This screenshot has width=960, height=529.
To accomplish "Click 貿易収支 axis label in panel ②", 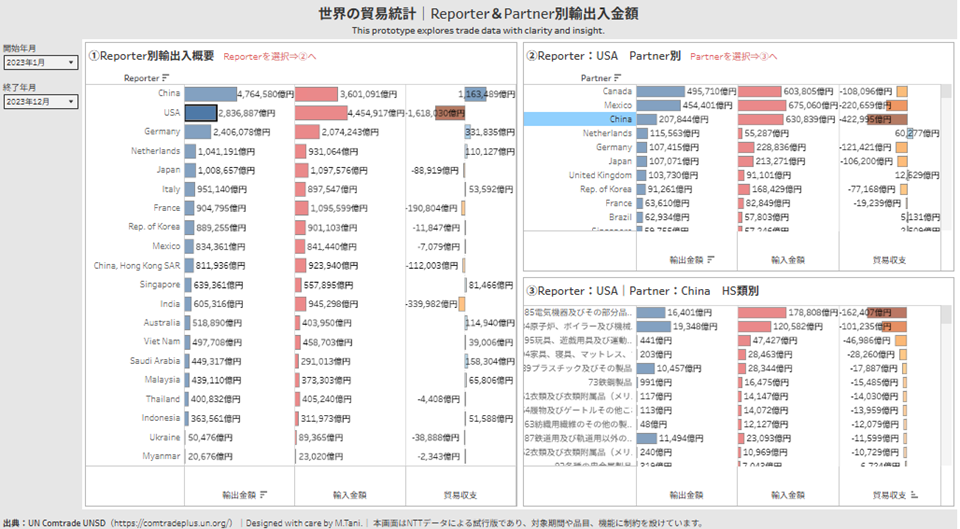I will pyautogui.click(x=888, y=259).
